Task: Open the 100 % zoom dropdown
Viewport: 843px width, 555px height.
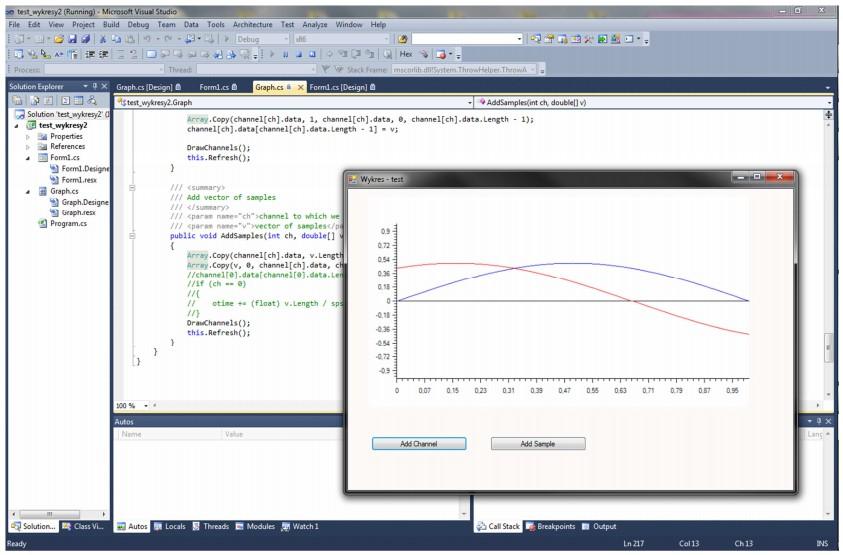Action: tap(146, 406)
